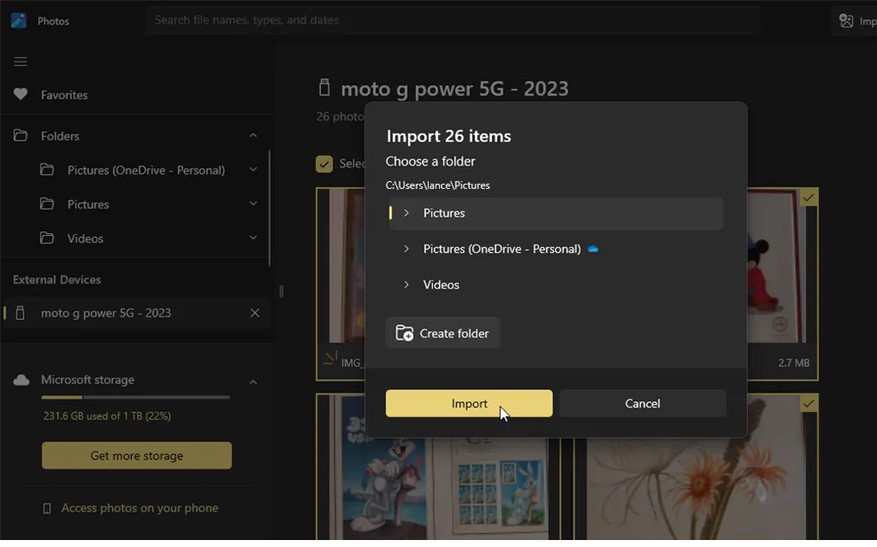
Task: Click the 2.7 MB file size label
Action: click(793, 362)
